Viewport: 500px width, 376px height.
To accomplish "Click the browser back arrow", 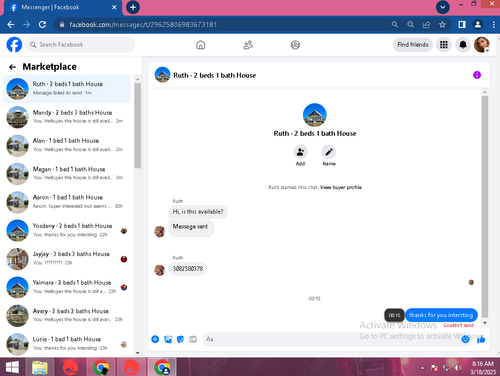I will (11, 24).
